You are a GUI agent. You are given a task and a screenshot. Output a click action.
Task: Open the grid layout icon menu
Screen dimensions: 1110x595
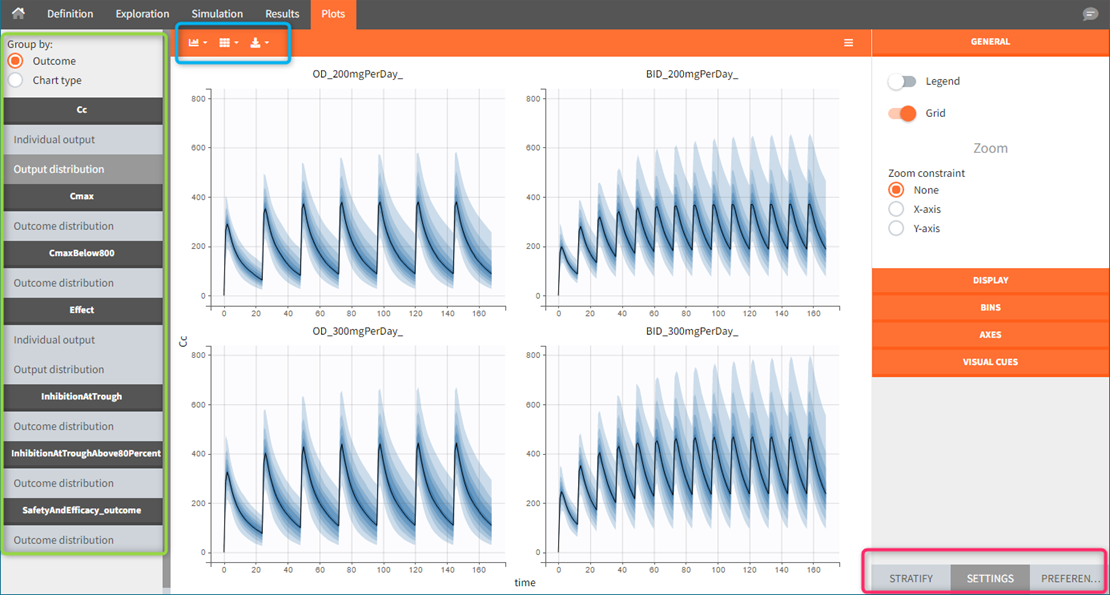228,43
